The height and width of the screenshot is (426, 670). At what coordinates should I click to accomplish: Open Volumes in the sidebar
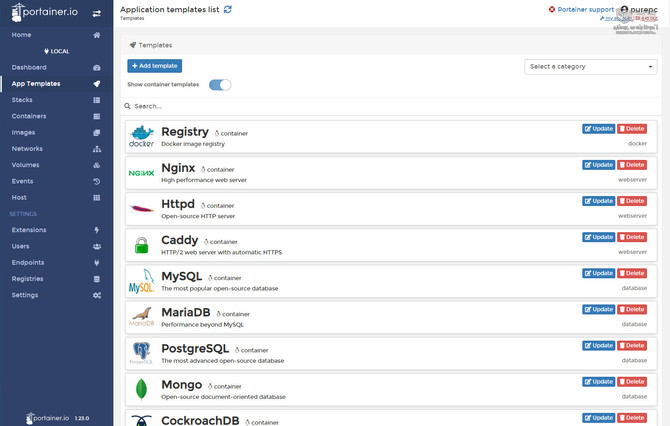pos(26,165)
